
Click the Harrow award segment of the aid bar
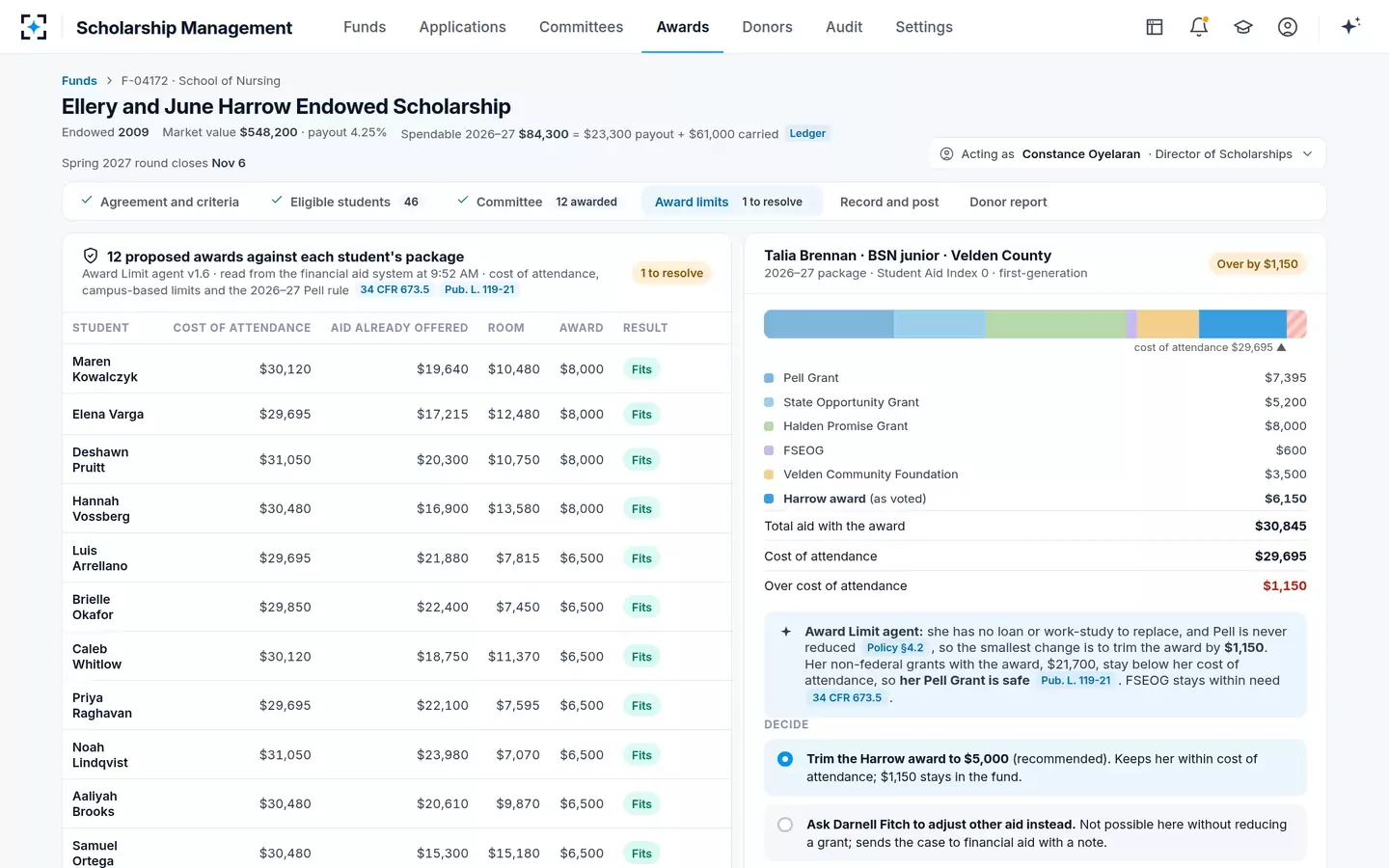1242,324
